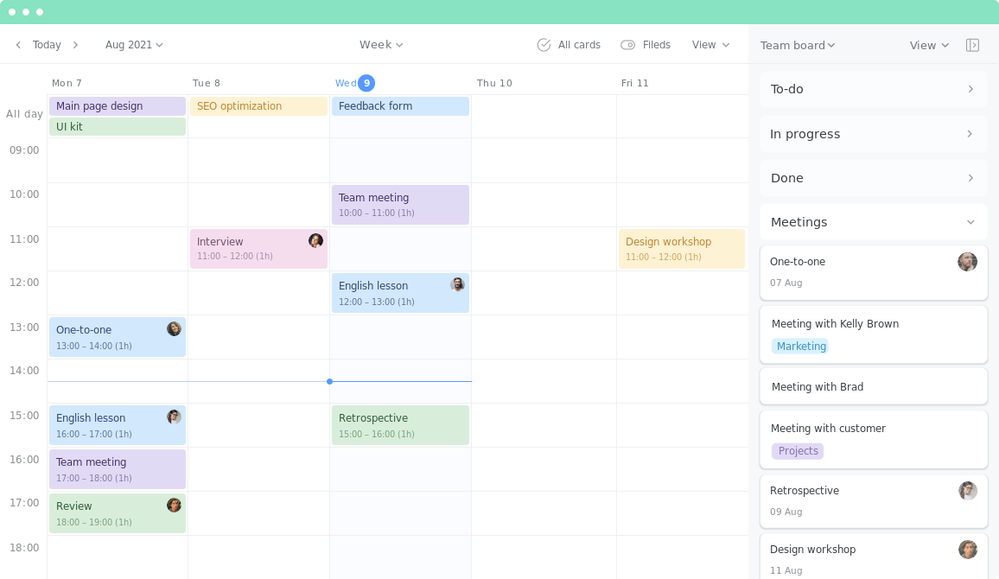Screen dimensions: 999x579
Task: Click the avatar on the One-to-one card
Action: pos(967,261)
